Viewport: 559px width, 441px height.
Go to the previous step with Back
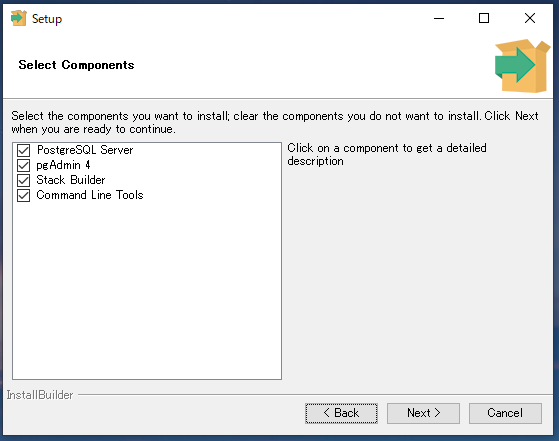341,413
